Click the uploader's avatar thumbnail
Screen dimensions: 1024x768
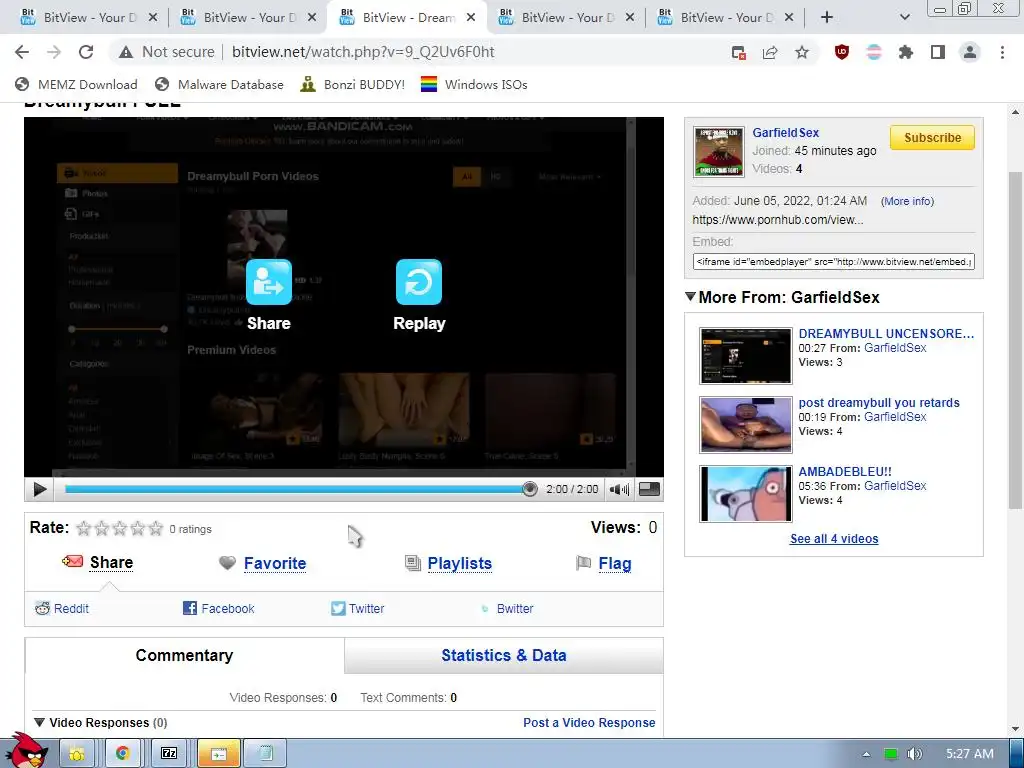718,152
